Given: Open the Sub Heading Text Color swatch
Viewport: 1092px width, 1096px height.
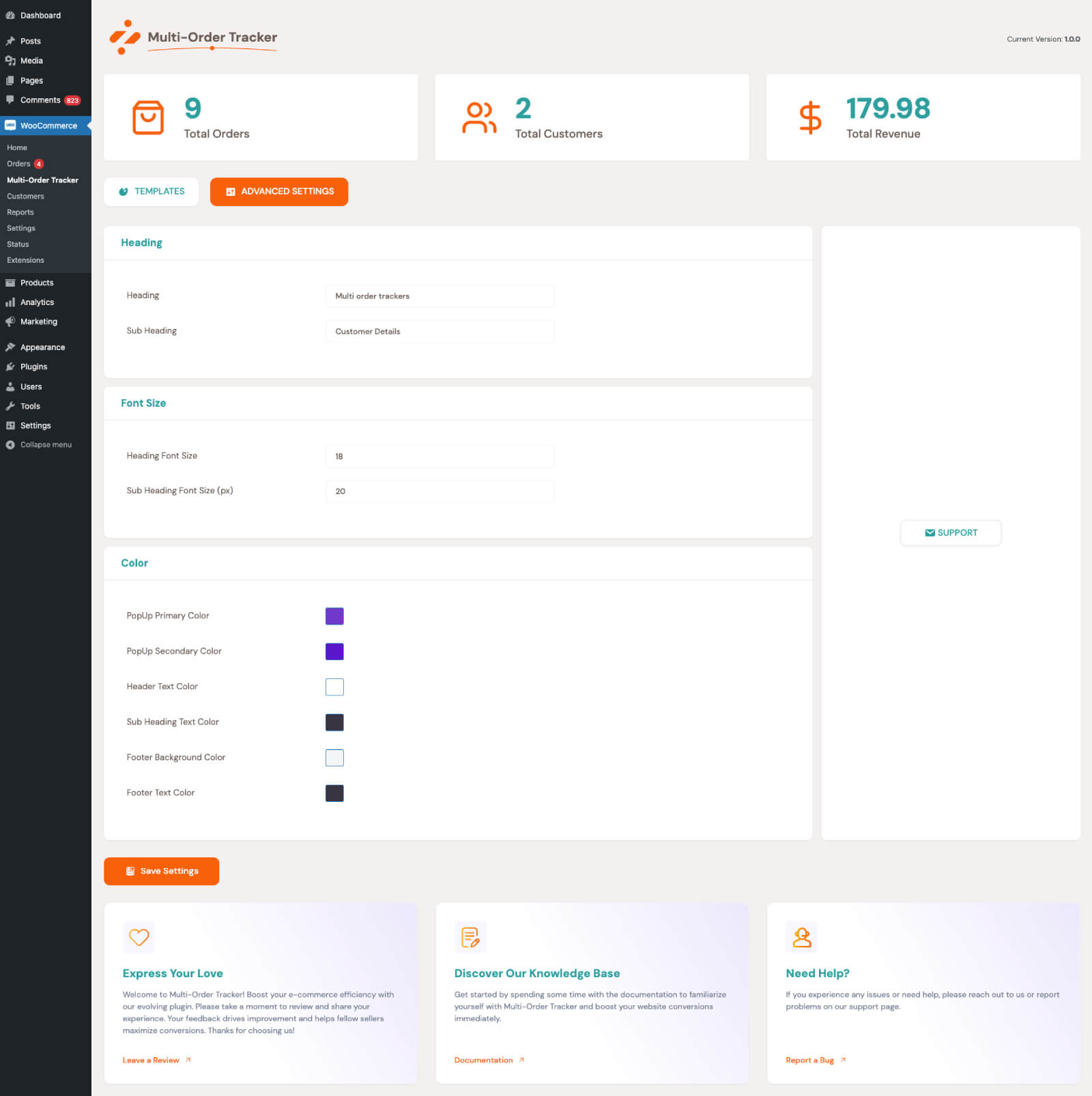Looking at the screenshot, I should pos(334,723).
